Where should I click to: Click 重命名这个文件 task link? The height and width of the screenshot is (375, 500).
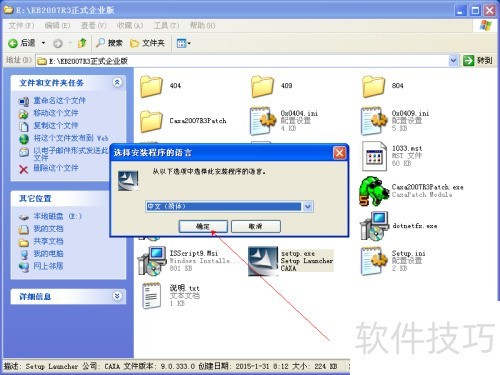[x=60, y=100]
